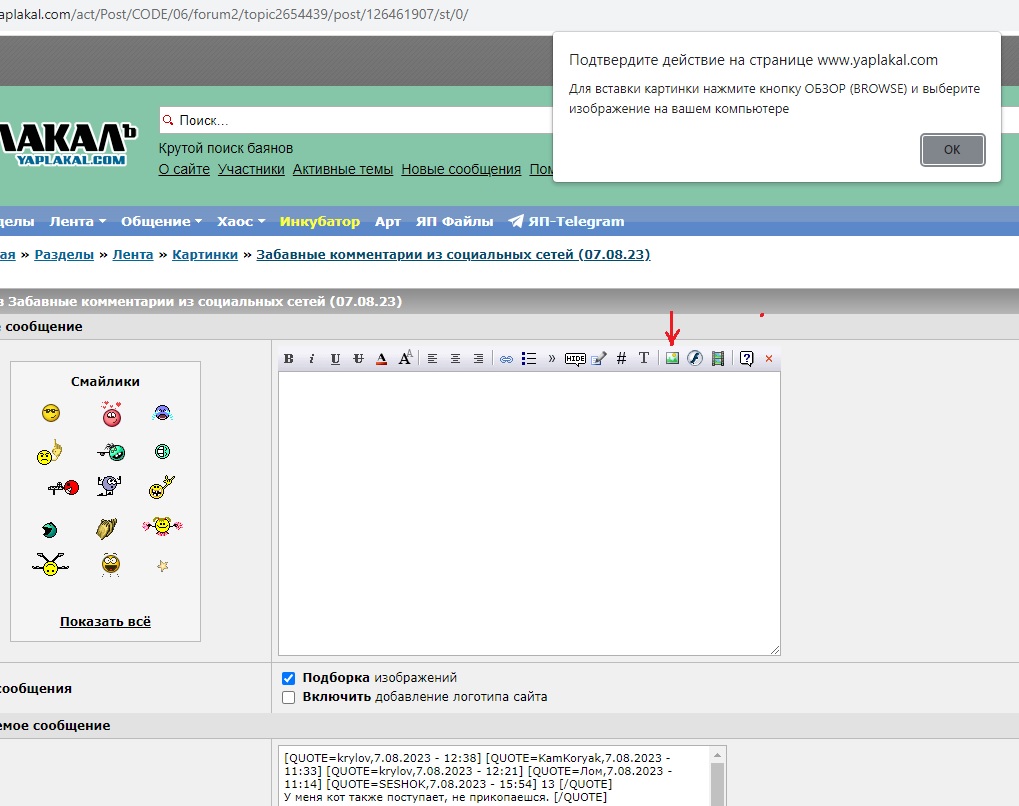This screenshot has height=806, width=1019.
Task: Insert Flash content icon
Action: pyautogui.click(x=695, y=358)
